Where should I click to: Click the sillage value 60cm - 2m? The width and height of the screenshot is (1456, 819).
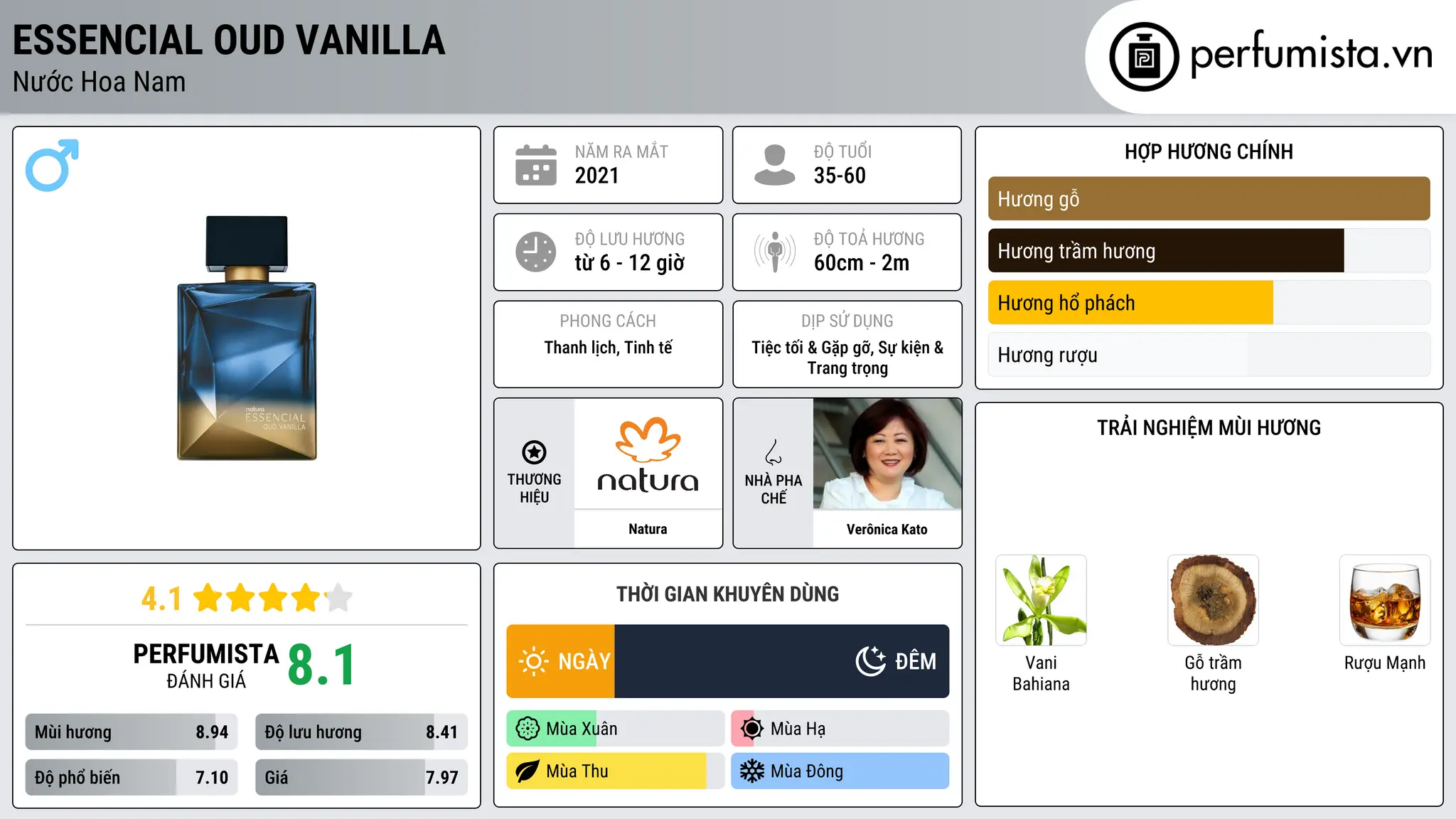click(862, 263)
